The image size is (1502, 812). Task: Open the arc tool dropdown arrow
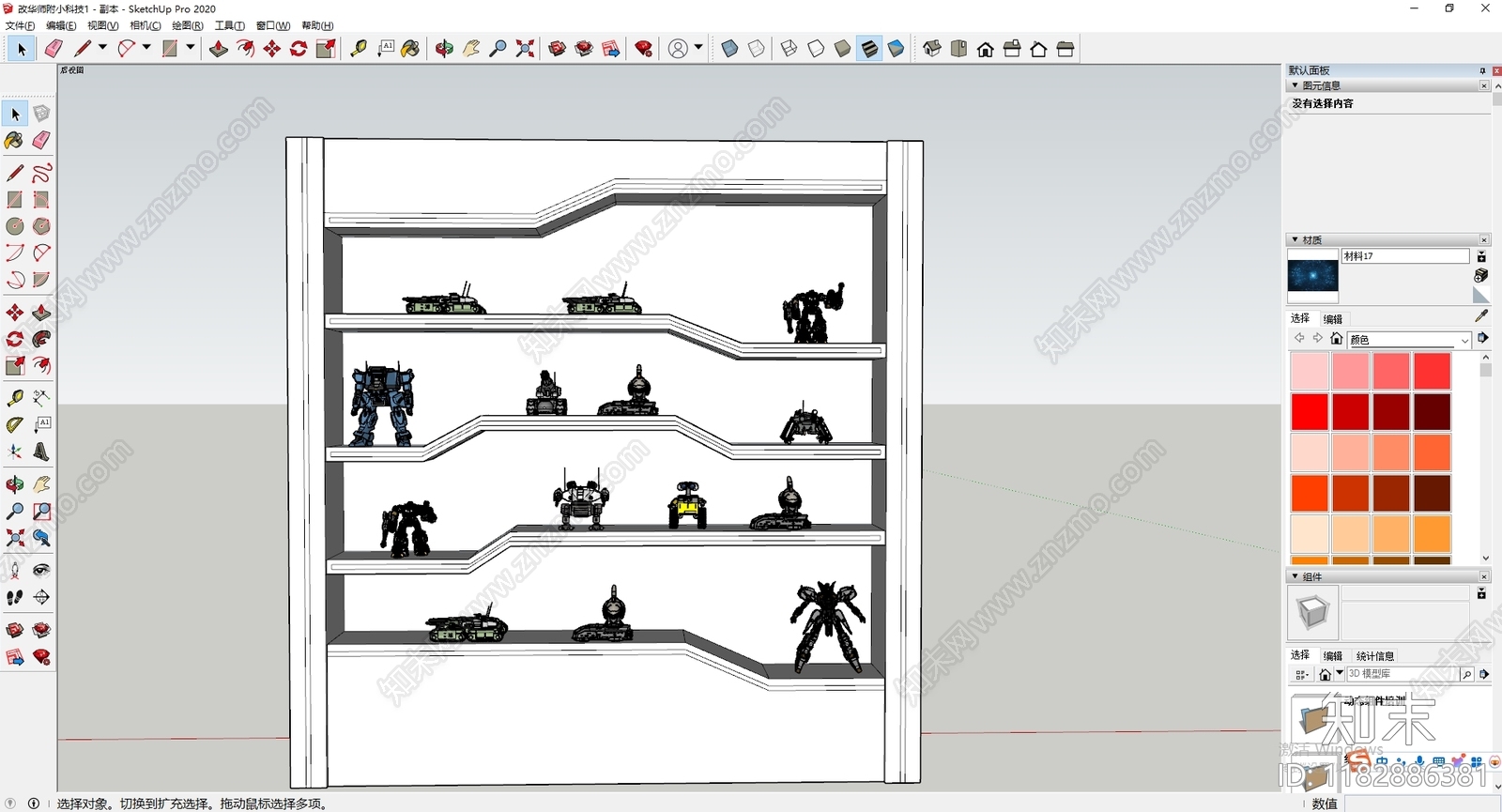(x=146, y=47)
